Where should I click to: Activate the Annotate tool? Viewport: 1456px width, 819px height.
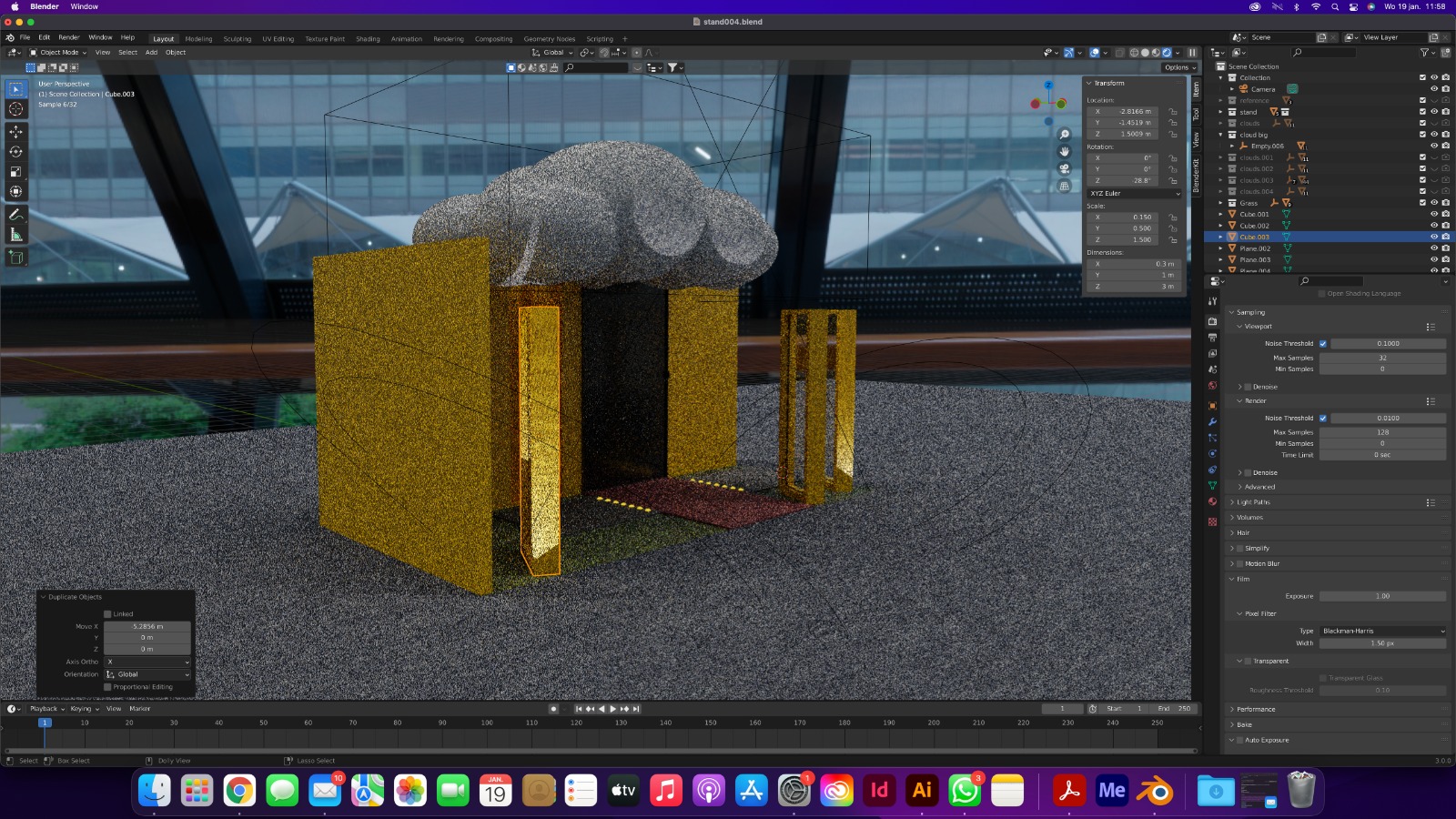[x=15, y=215]
